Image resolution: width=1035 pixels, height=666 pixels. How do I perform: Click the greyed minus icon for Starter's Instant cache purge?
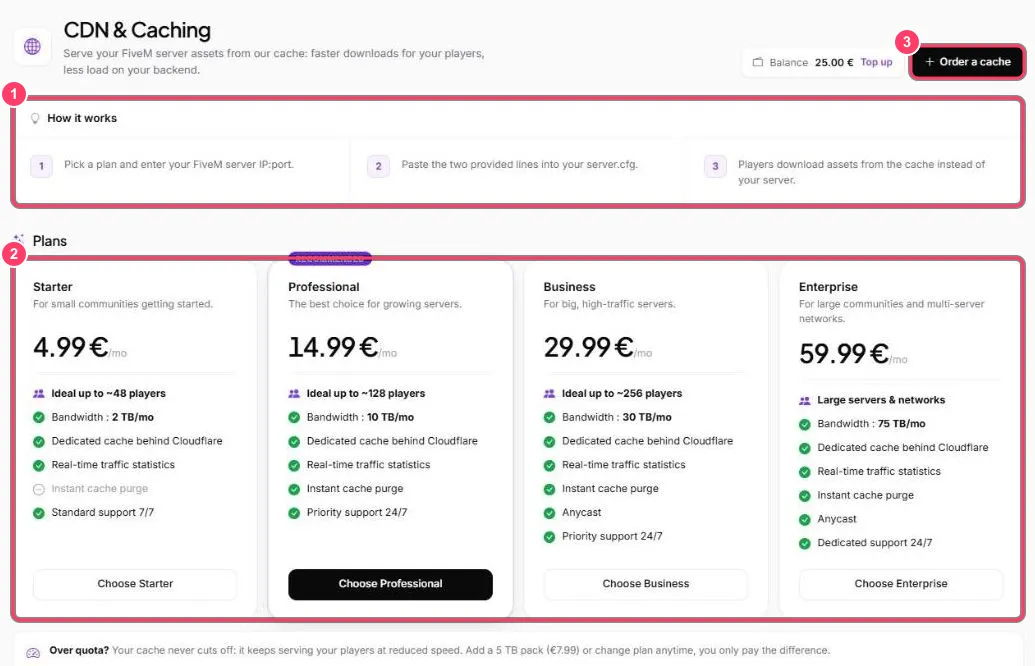click(38, 489)
